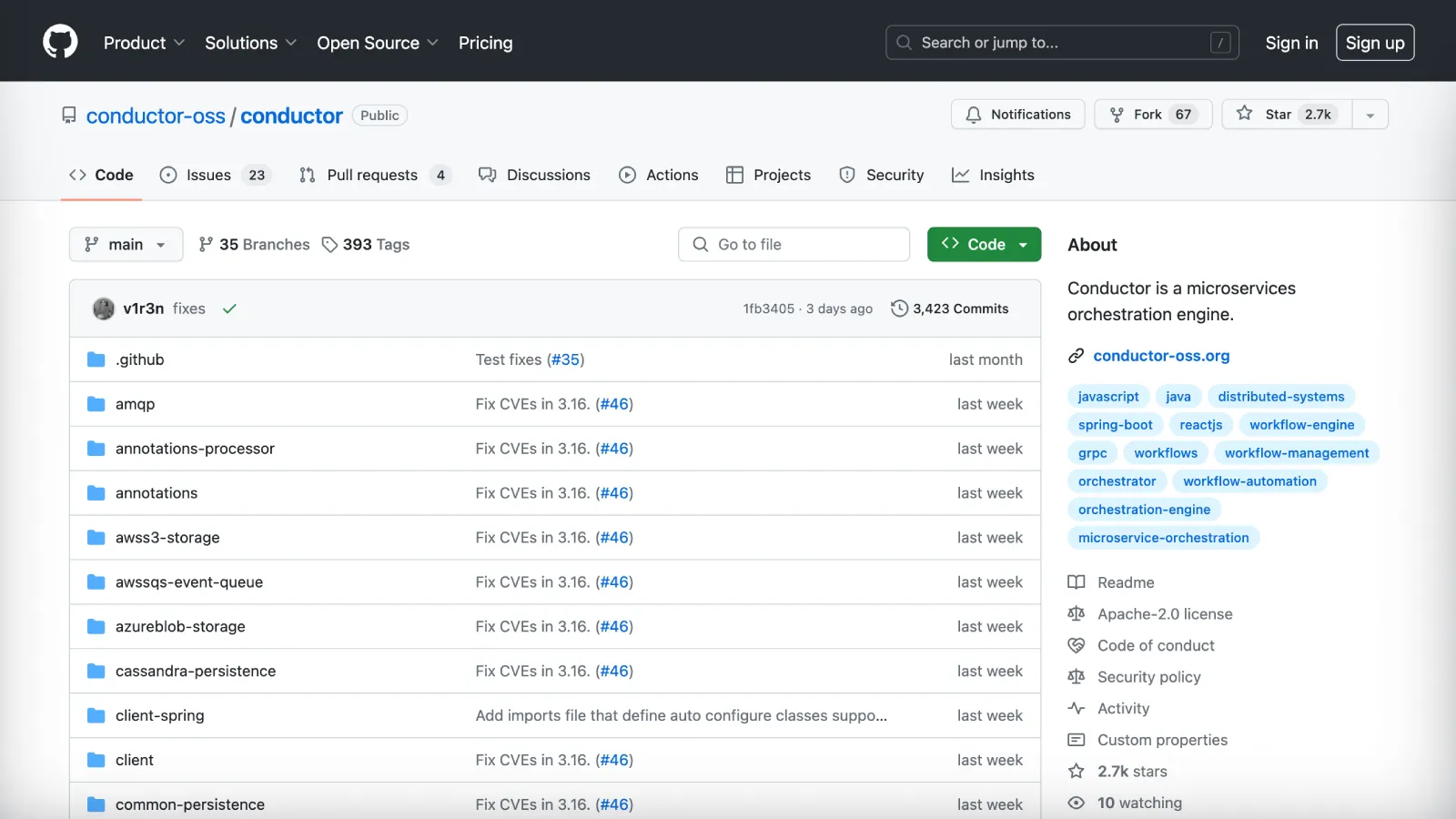Open the main branch selector dropdown
1456x819 pixels.
click(x=126, y=244)
